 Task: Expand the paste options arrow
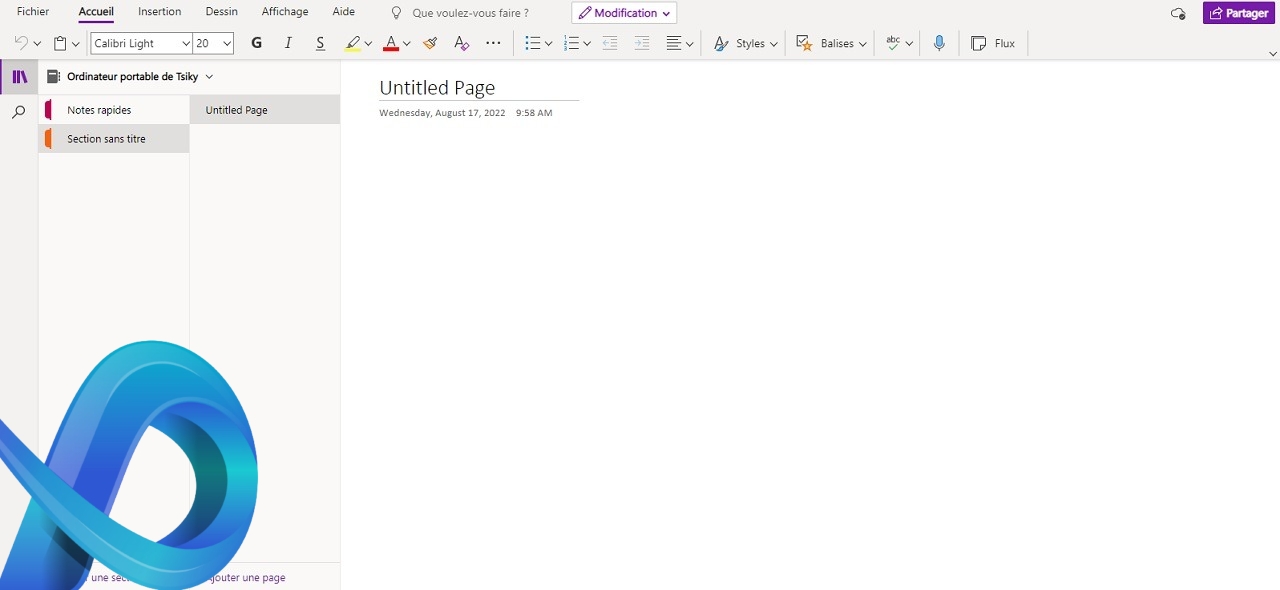click(75, 44)
